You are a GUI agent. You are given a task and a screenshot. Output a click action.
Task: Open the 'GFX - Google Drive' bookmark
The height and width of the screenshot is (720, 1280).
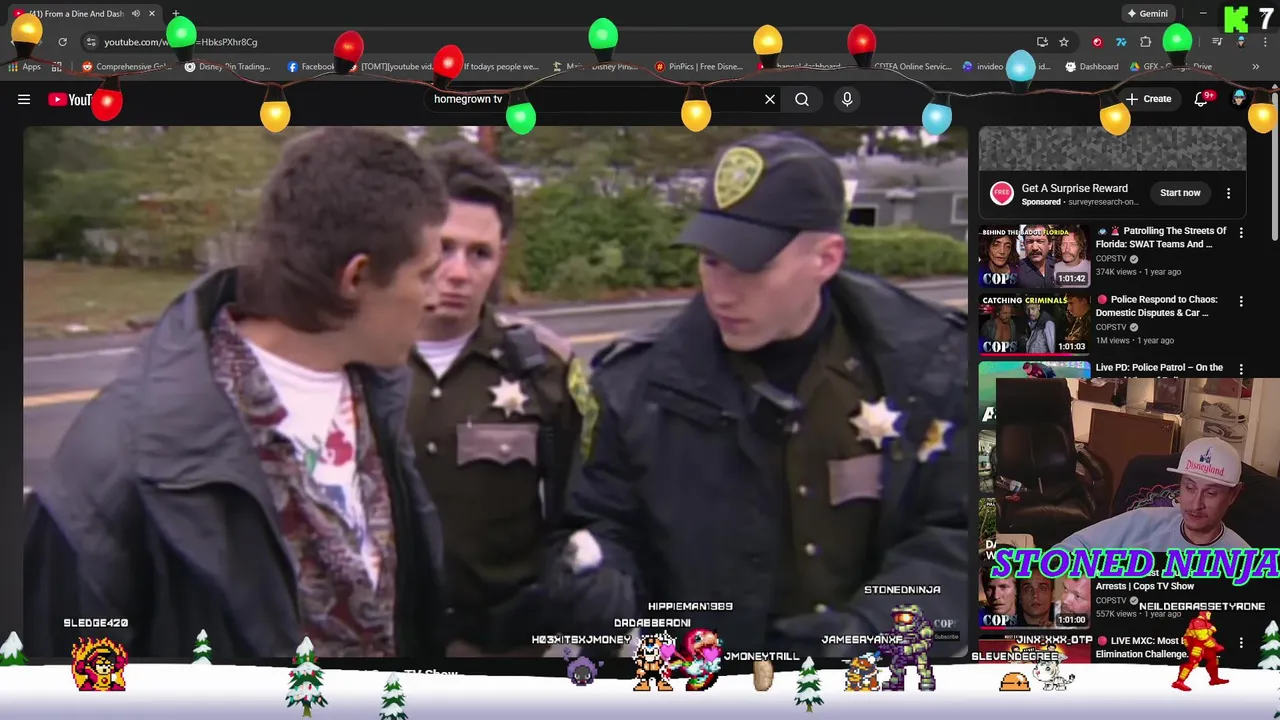point(1172,67)
